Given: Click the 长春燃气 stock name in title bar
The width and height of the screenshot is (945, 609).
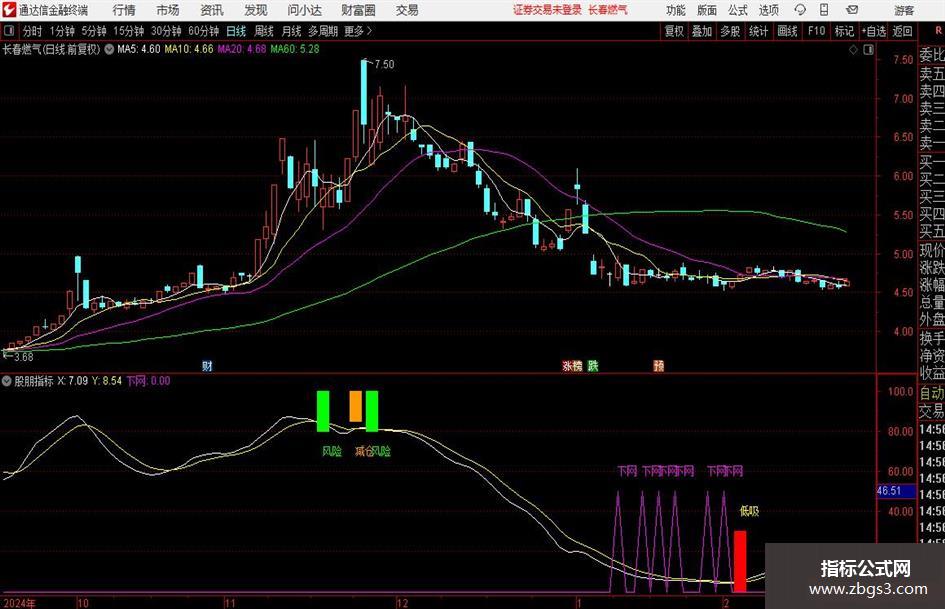Looking at the screenshot, I should (x=608, y=10).
